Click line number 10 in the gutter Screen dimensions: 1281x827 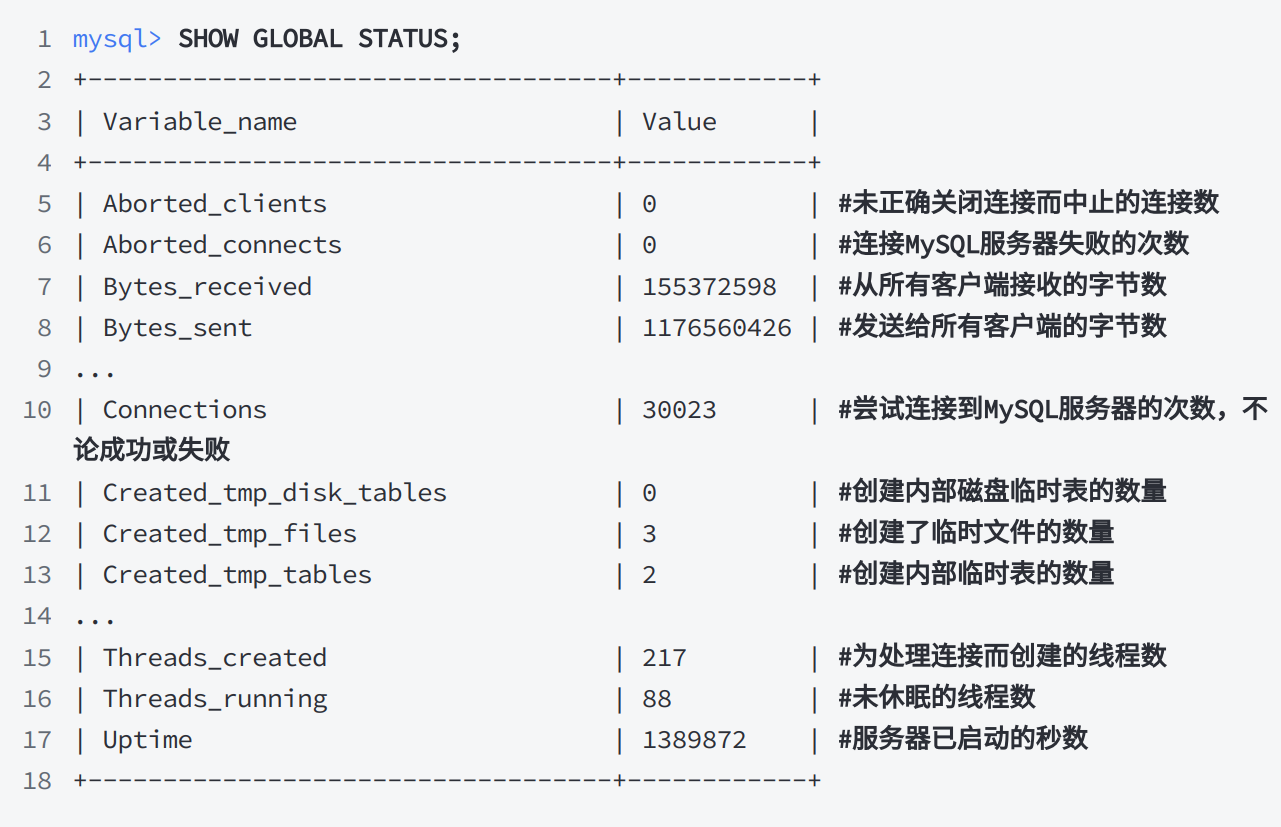pos(37,410)
